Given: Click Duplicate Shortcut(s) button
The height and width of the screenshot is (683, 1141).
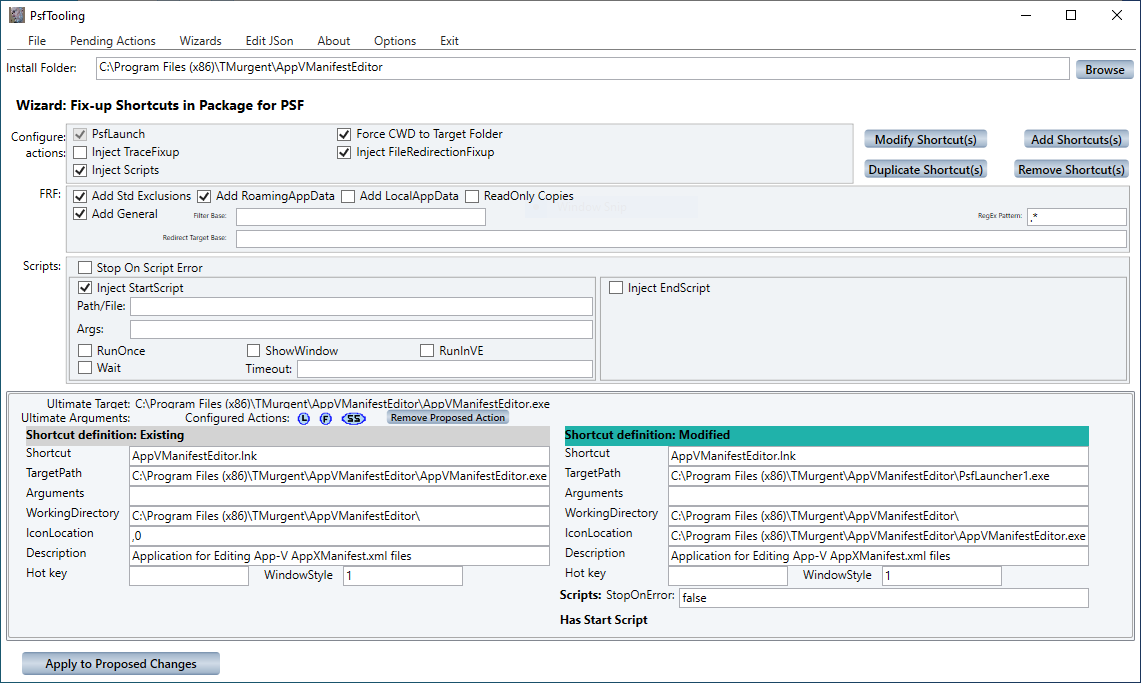Looking at the screenshot, I should (926, 169).
